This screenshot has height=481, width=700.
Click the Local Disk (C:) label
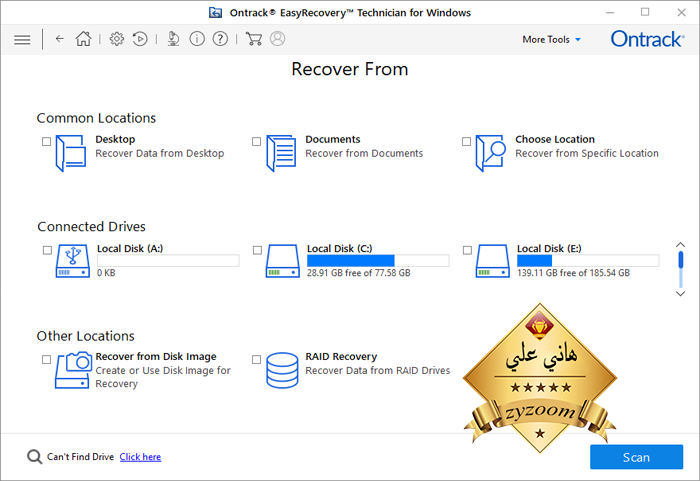pos(339,248)
